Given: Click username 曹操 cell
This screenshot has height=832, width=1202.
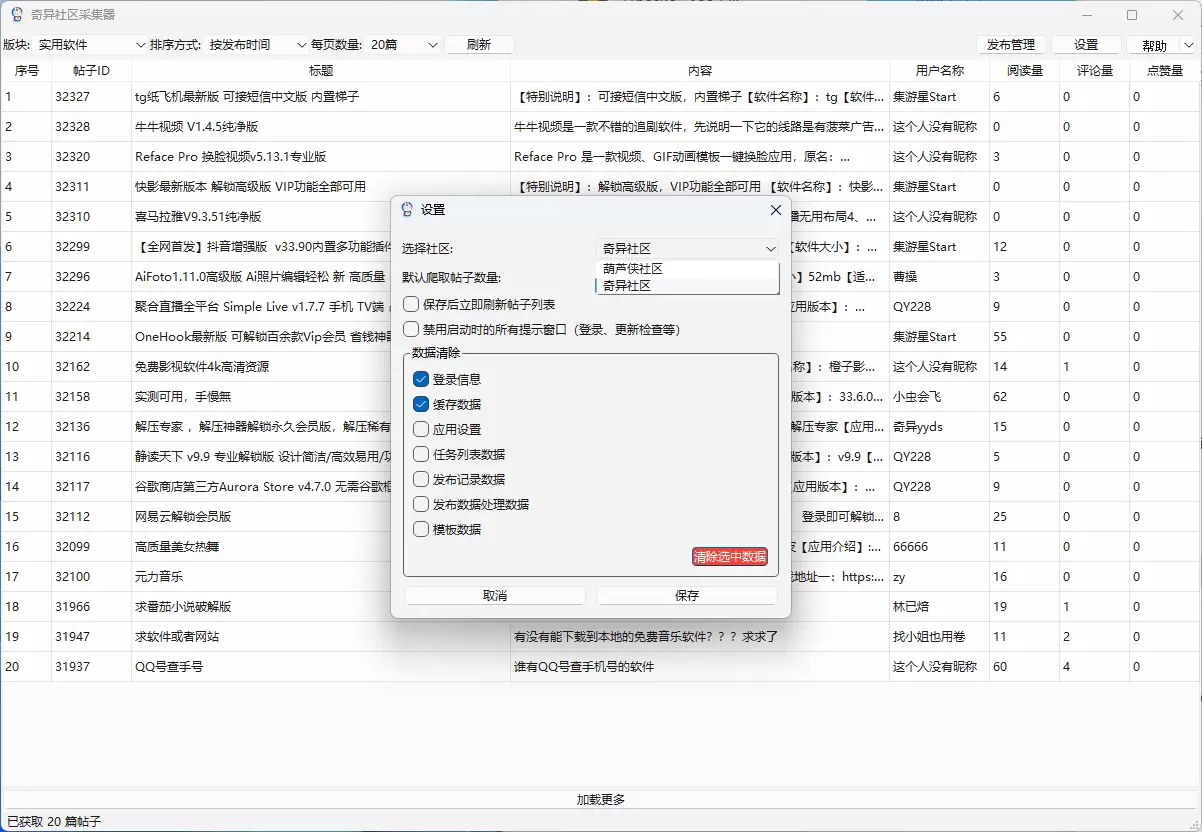Looking at the screenshot, I should [940, 277].
